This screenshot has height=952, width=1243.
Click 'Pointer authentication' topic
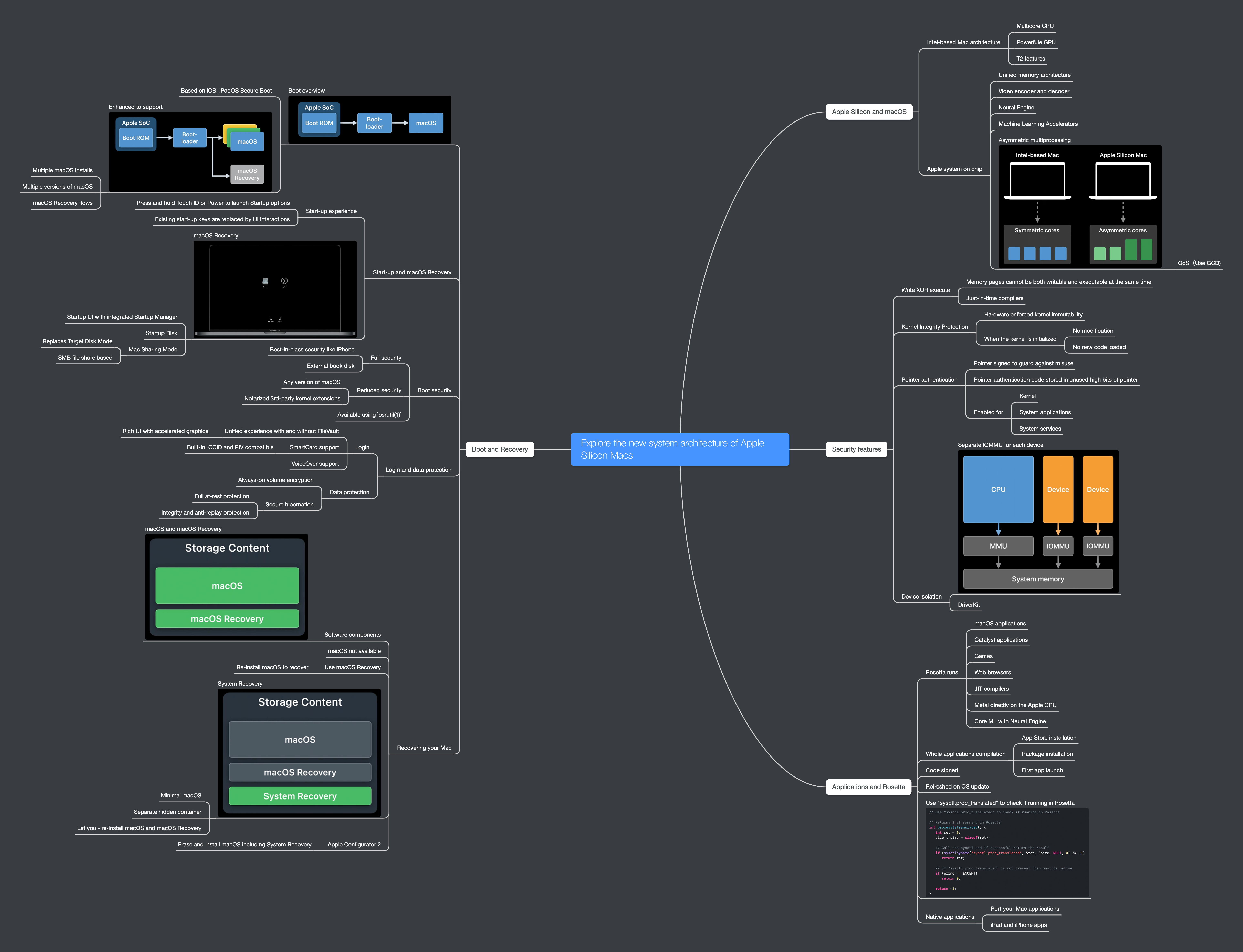(930, 380)
